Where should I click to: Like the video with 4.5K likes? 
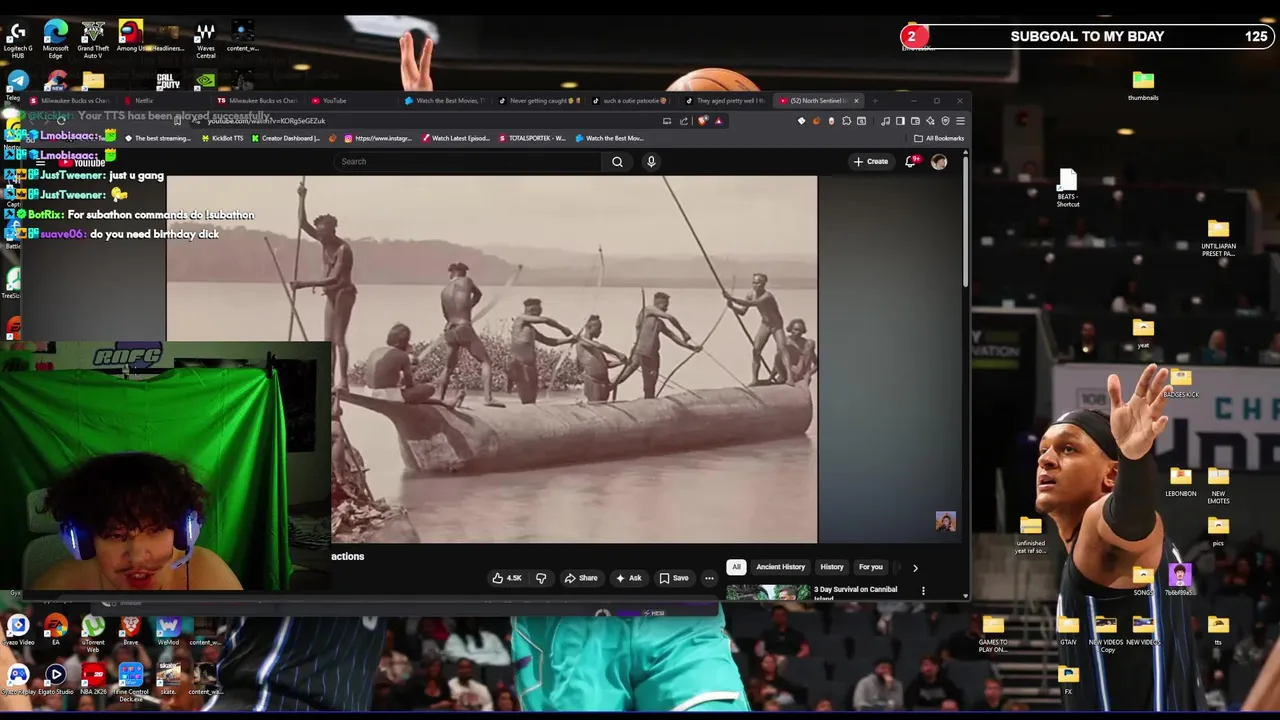[x=507, y=578]
